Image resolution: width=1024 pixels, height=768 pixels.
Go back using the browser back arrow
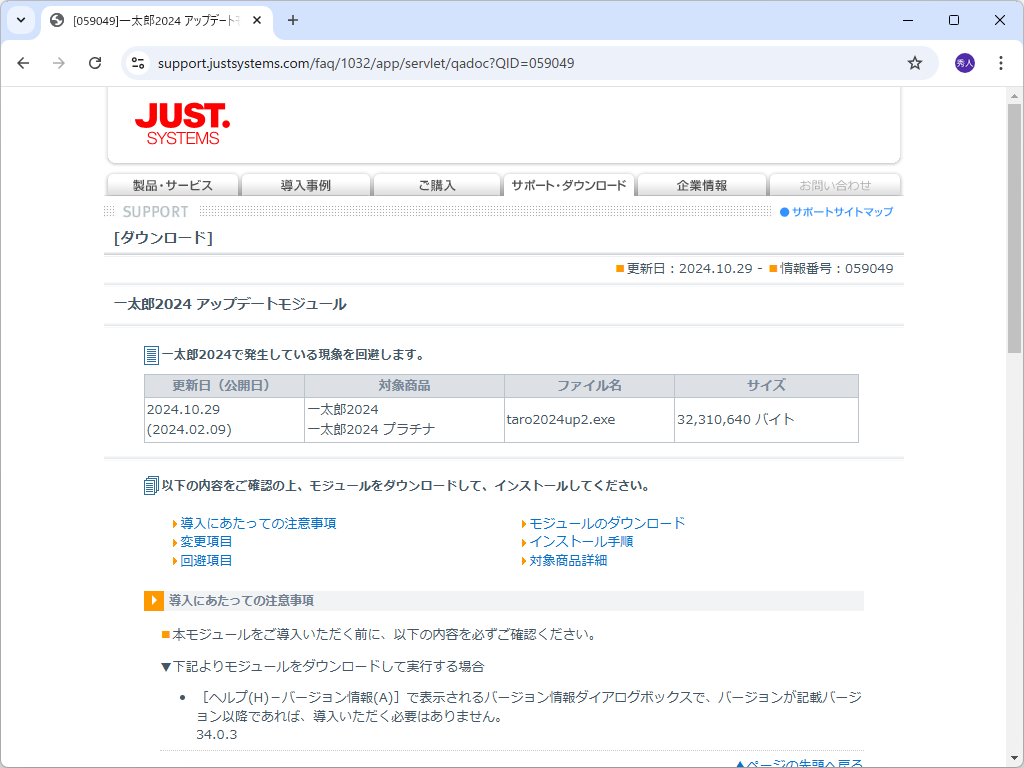click(23, 62)
